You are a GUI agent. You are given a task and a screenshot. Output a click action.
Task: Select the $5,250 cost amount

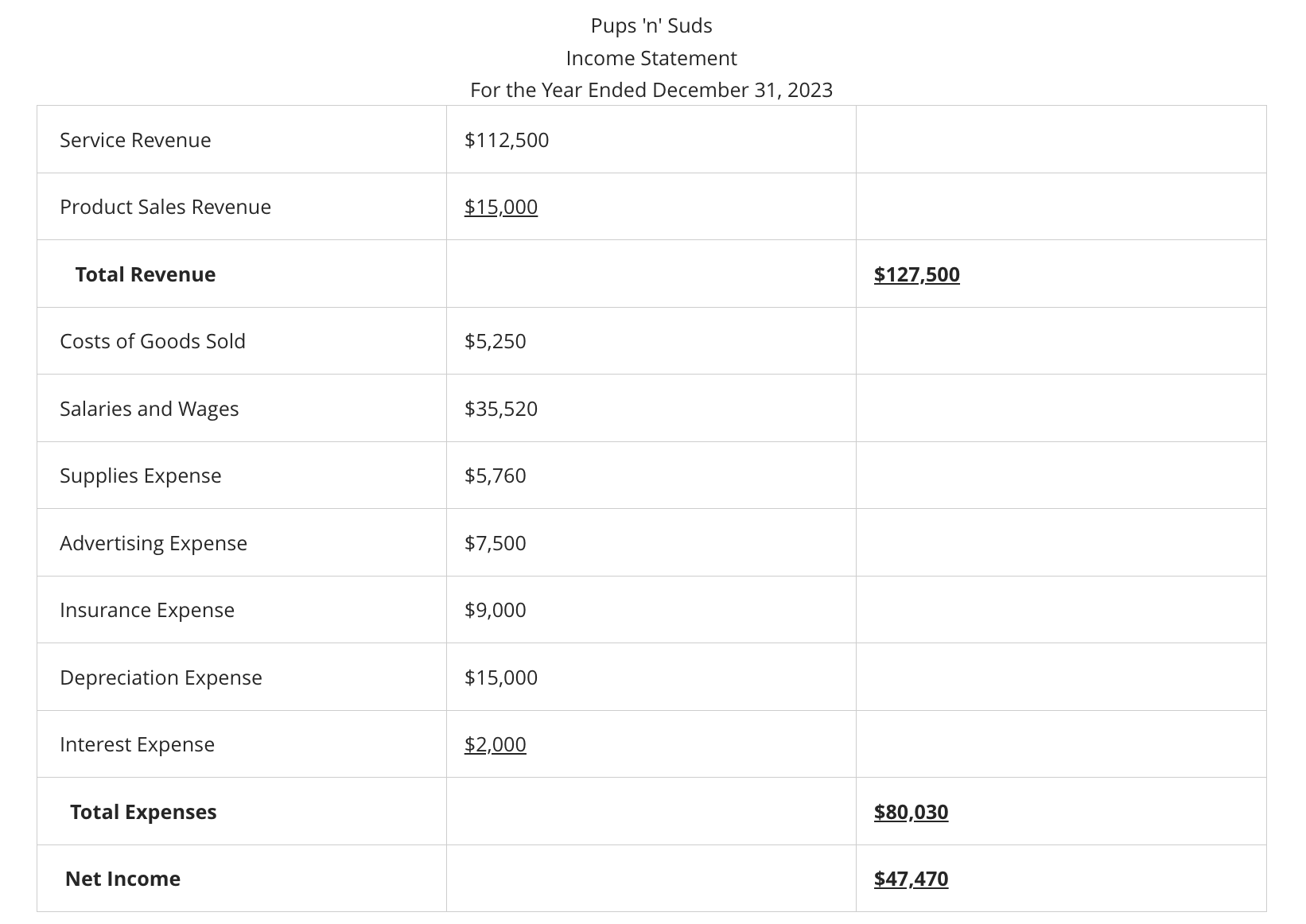tap(496, 341)
